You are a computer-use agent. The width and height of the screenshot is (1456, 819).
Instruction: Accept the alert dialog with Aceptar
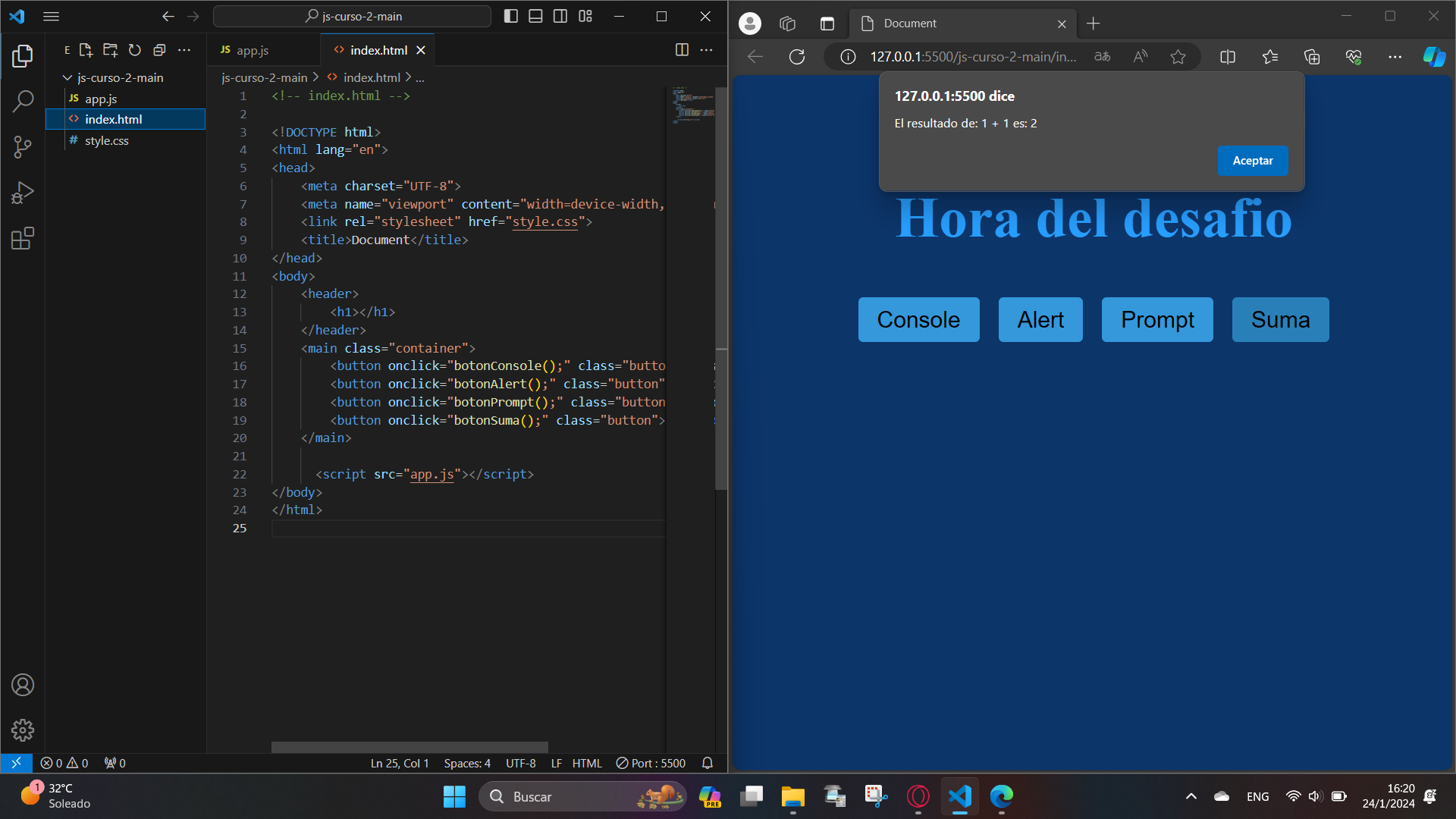coord(1253,161)
